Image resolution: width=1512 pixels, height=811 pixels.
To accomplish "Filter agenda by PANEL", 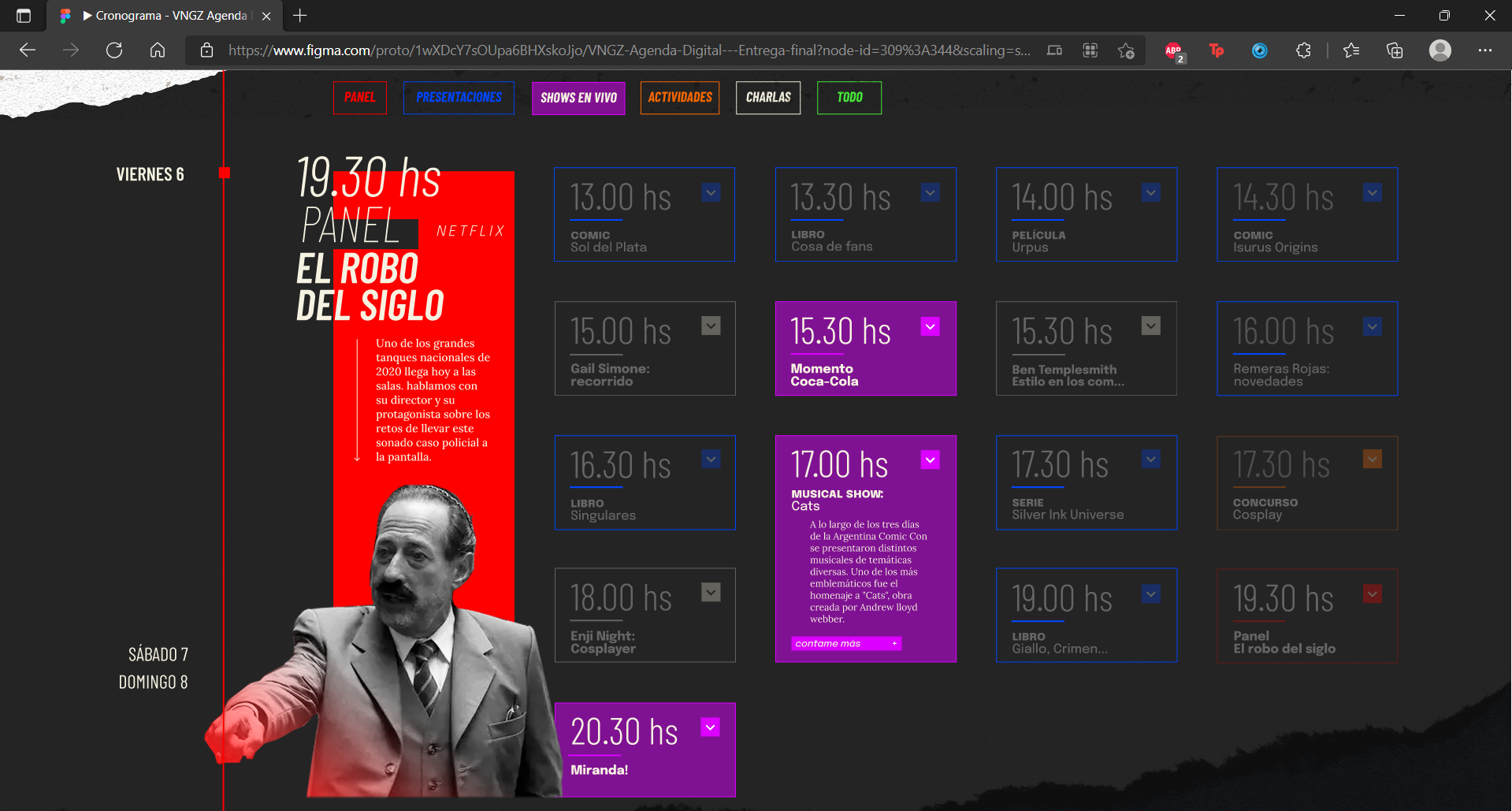I will 360,98.
